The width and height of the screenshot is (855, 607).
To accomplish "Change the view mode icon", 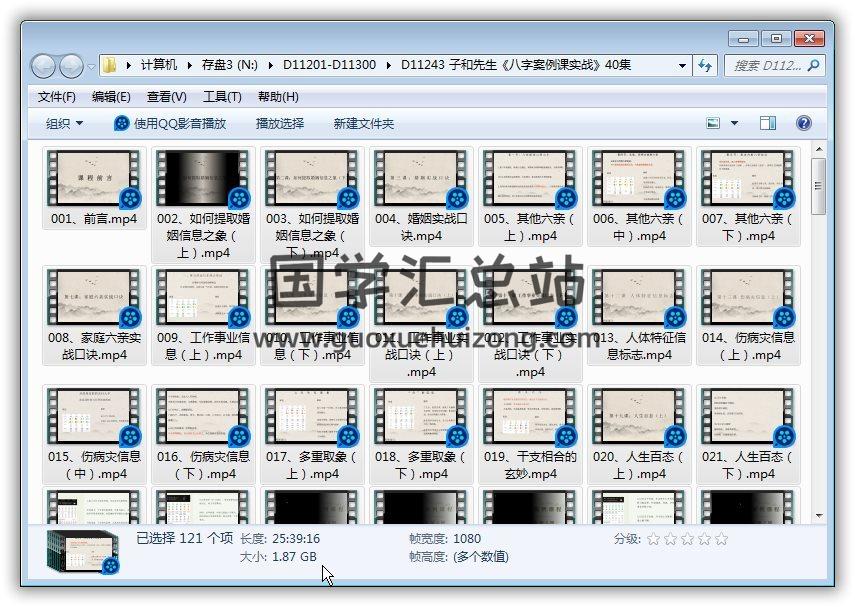I will point(713,123).
